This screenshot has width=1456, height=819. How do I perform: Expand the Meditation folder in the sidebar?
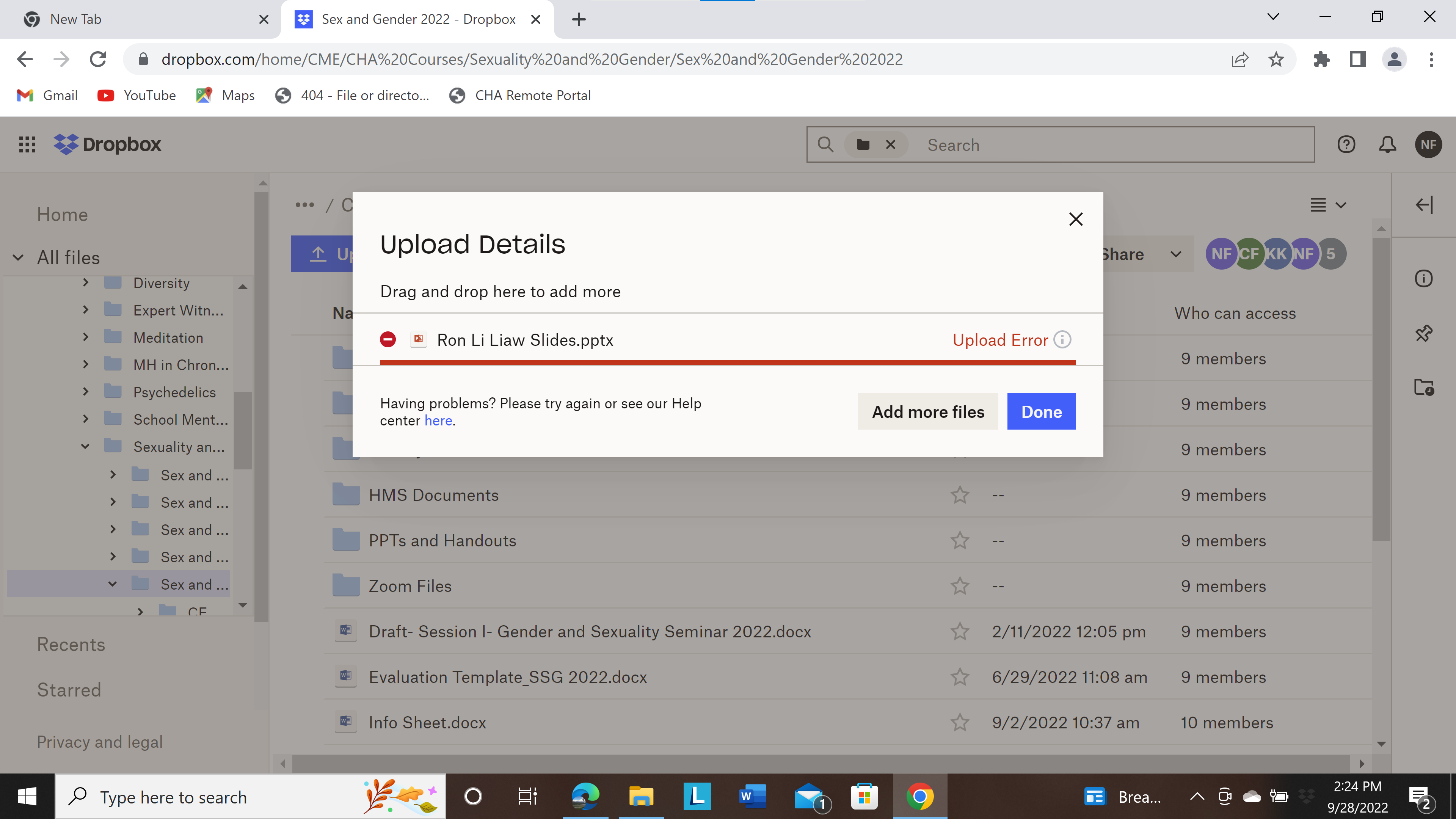pyautogui.click(x=85, y=337)
